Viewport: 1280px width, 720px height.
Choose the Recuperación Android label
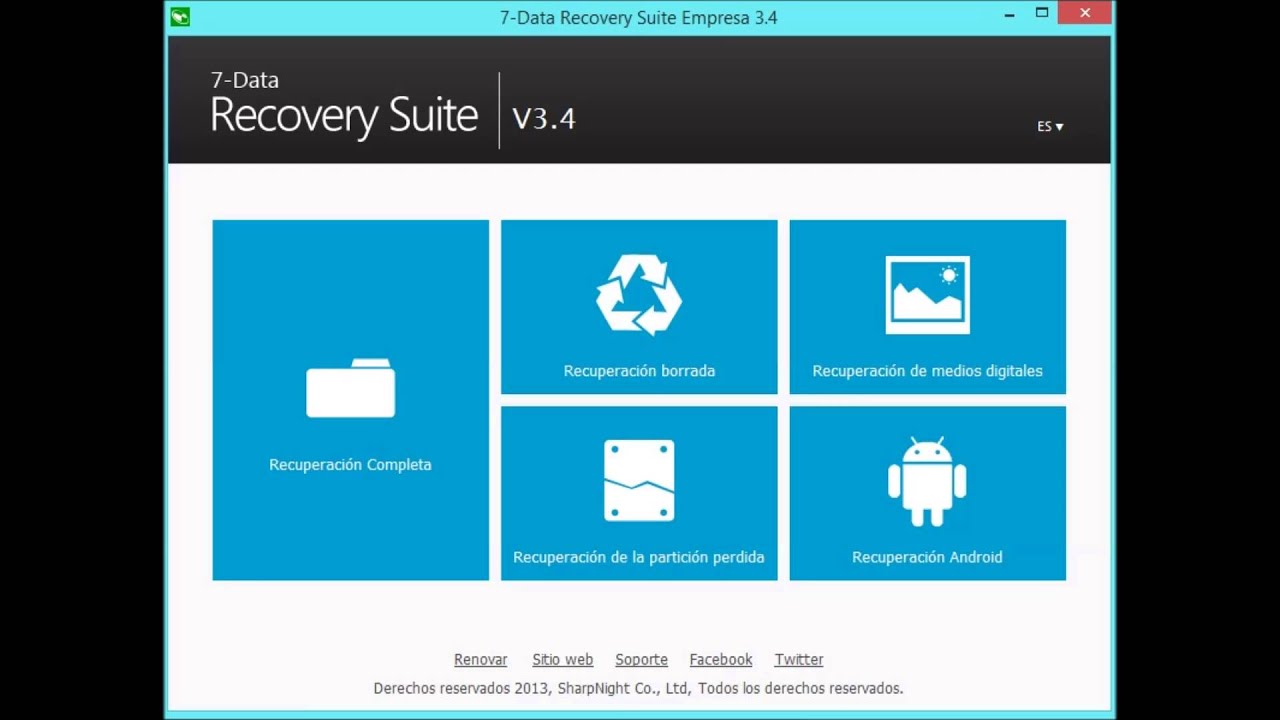pos(927,557)
